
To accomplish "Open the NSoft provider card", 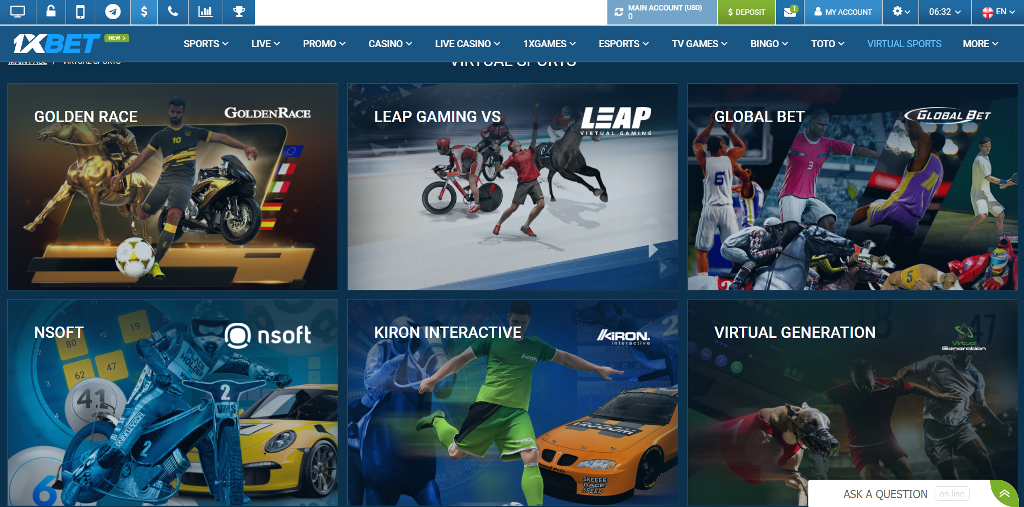I will 172,402.
